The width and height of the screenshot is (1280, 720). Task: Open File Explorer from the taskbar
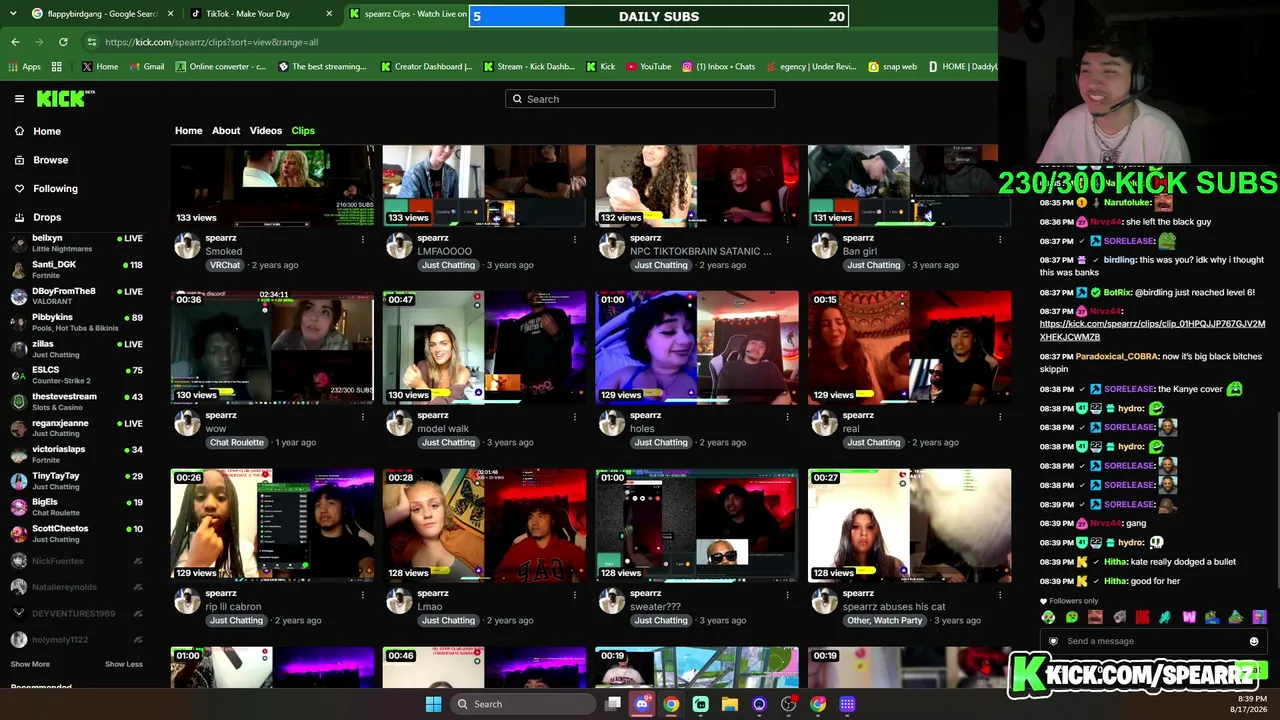tap(730, 704)
